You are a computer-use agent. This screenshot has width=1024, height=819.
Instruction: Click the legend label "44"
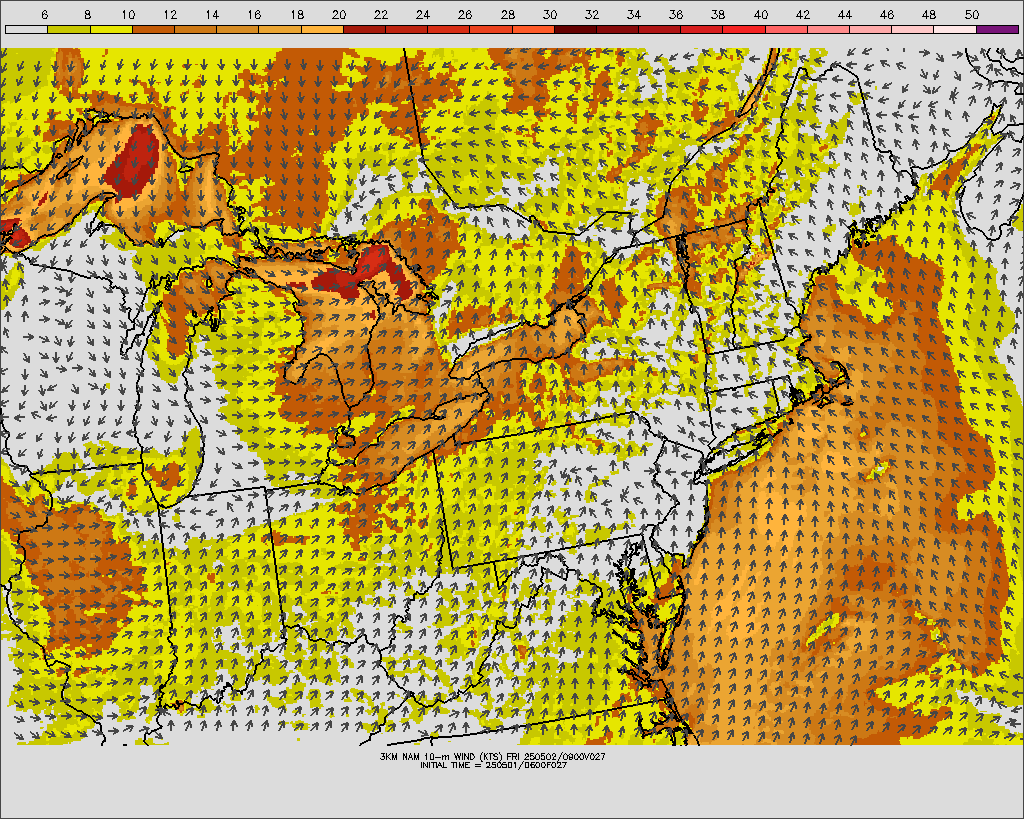tap(844, 14)
